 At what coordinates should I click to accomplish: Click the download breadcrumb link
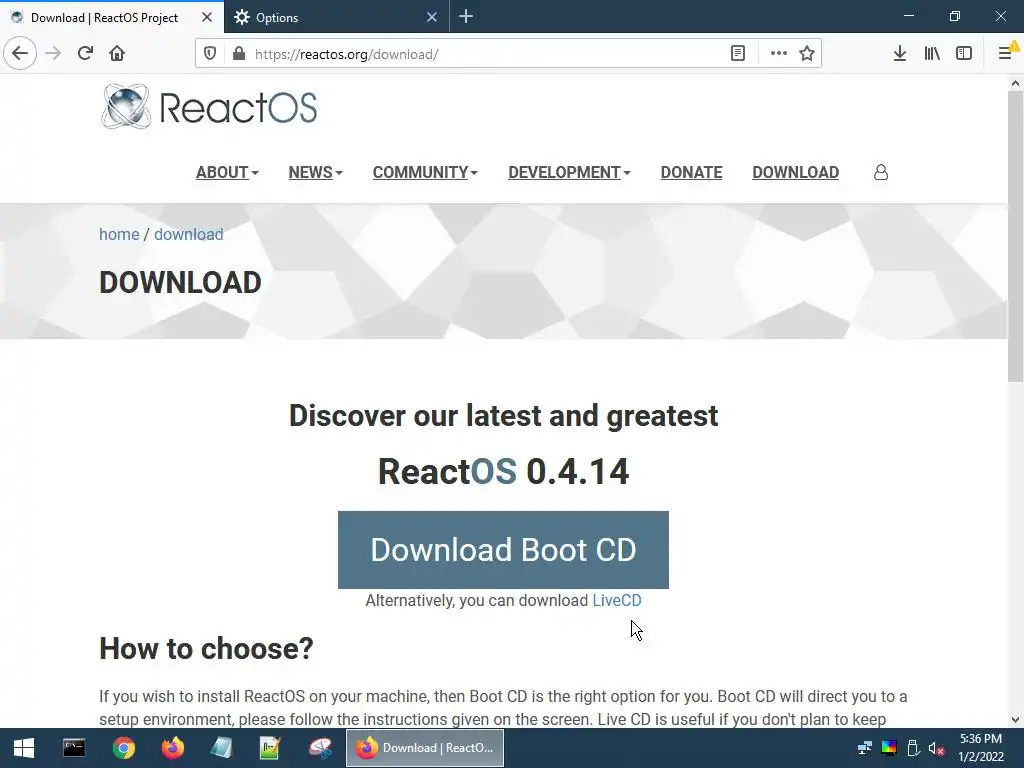tap(189, 234)
